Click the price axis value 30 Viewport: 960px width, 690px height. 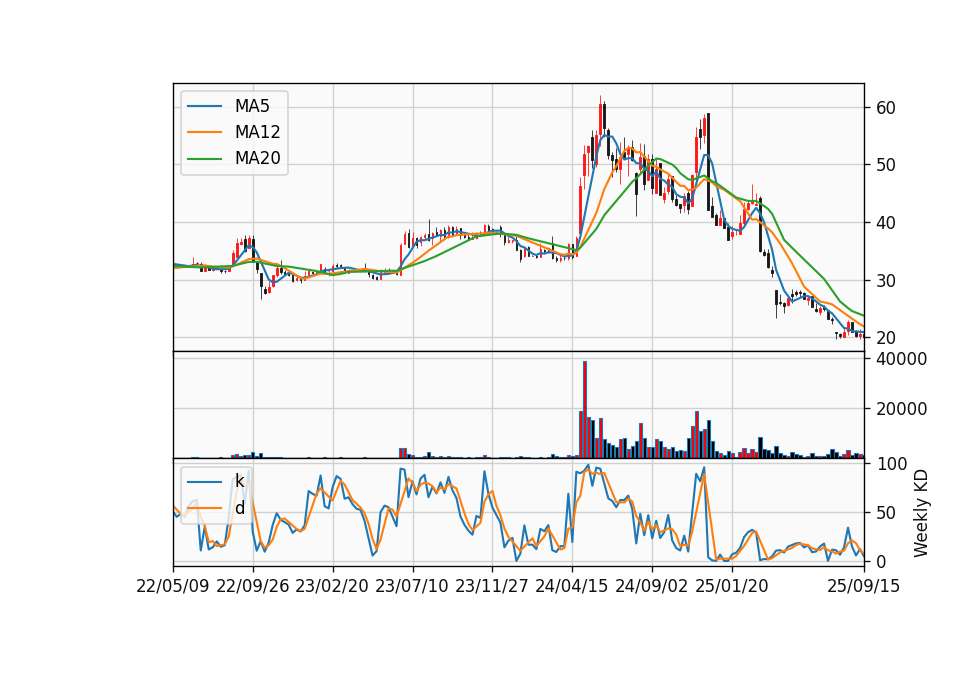[885, 281]
